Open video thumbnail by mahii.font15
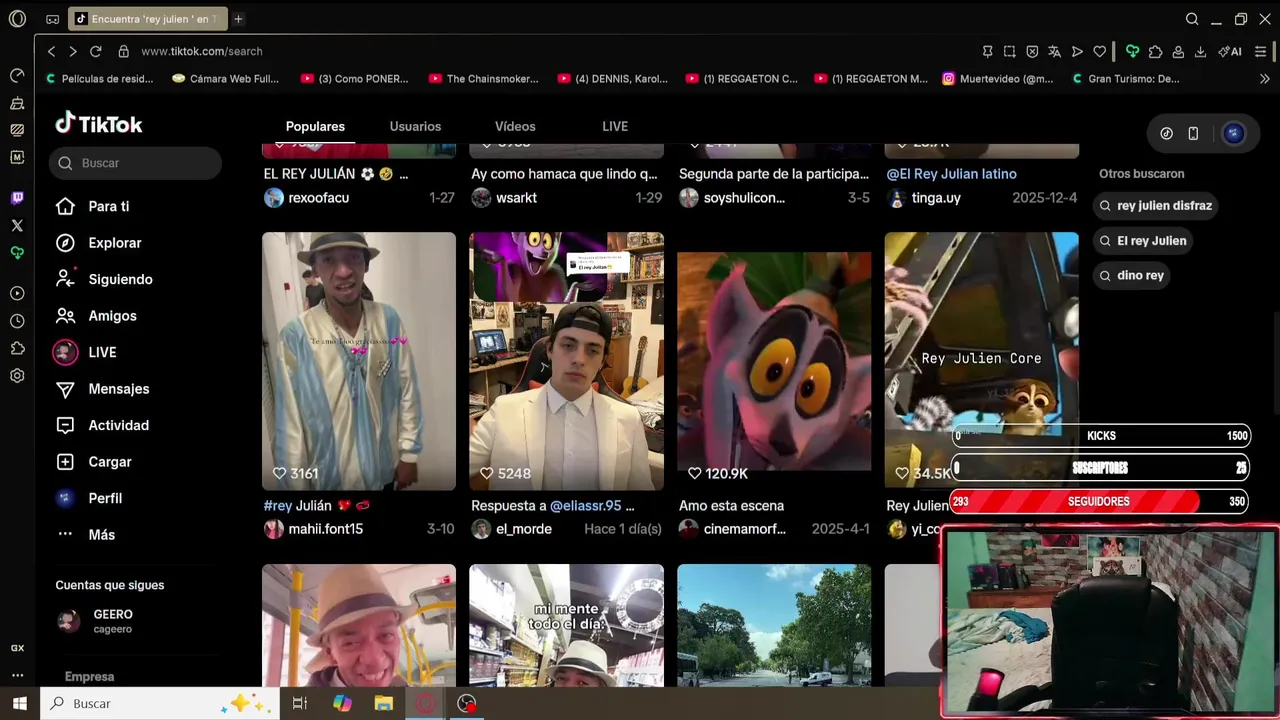 (x=359, y=361)
